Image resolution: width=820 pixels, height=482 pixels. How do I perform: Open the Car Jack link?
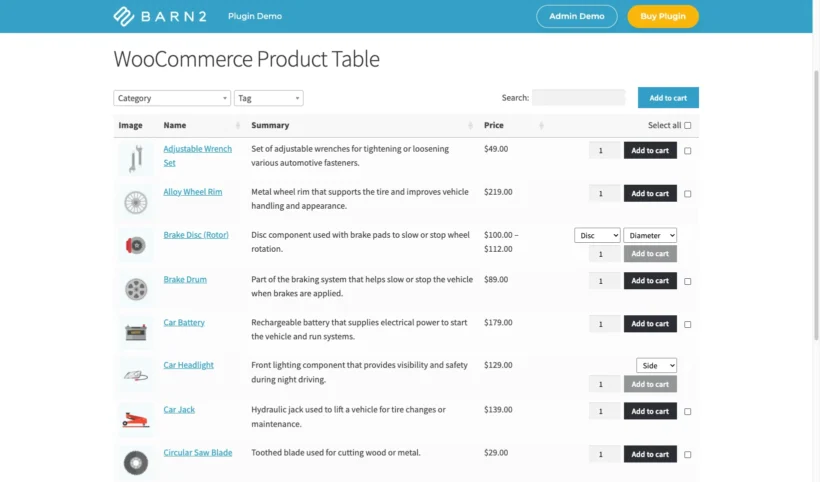click(x=179, y=409)
